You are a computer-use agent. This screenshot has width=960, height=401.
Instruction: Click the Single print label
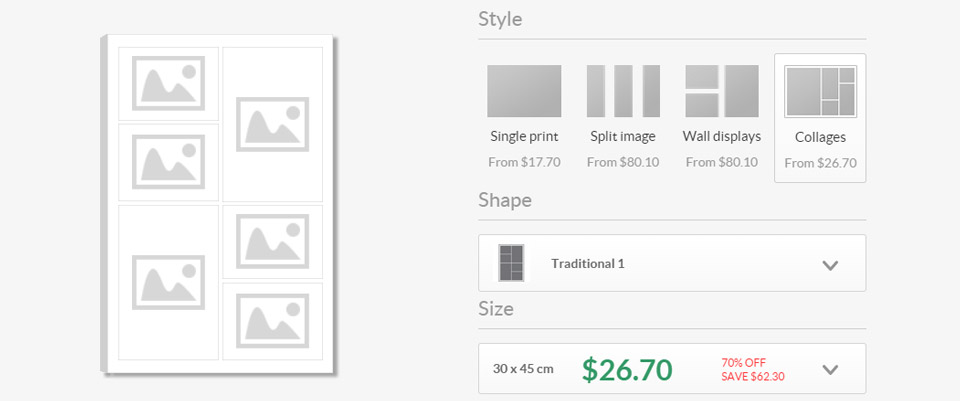(524, 137)
